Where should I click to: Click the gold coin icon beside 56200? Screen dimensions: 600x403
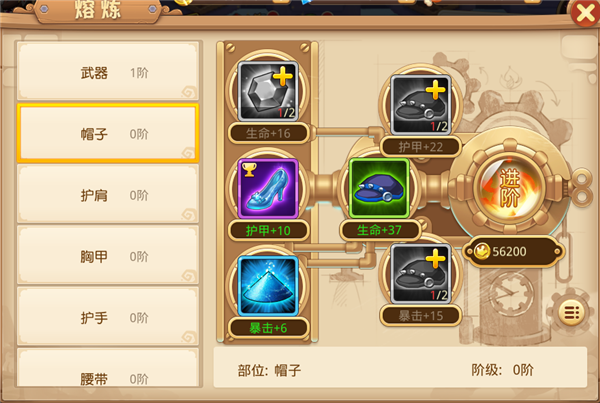[x=482, y=251]
